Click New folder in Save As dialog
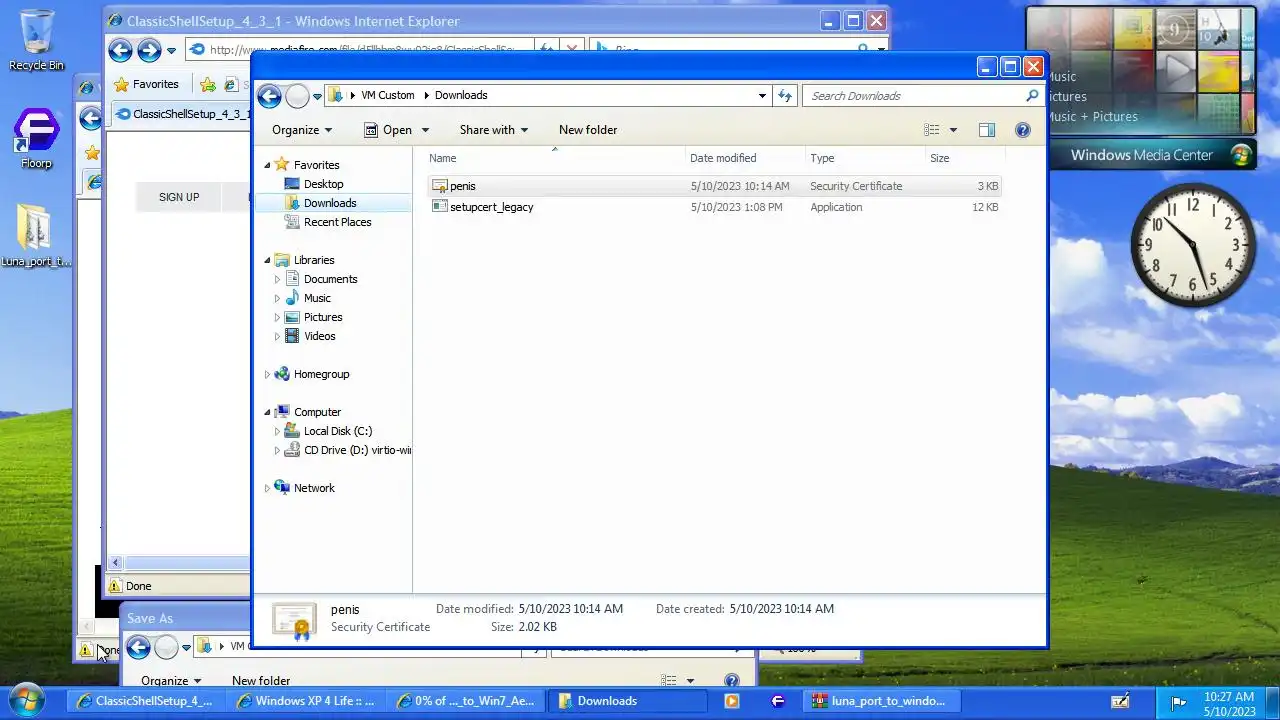This screenshot has width=1280, height=720. [x=261, y=681]
